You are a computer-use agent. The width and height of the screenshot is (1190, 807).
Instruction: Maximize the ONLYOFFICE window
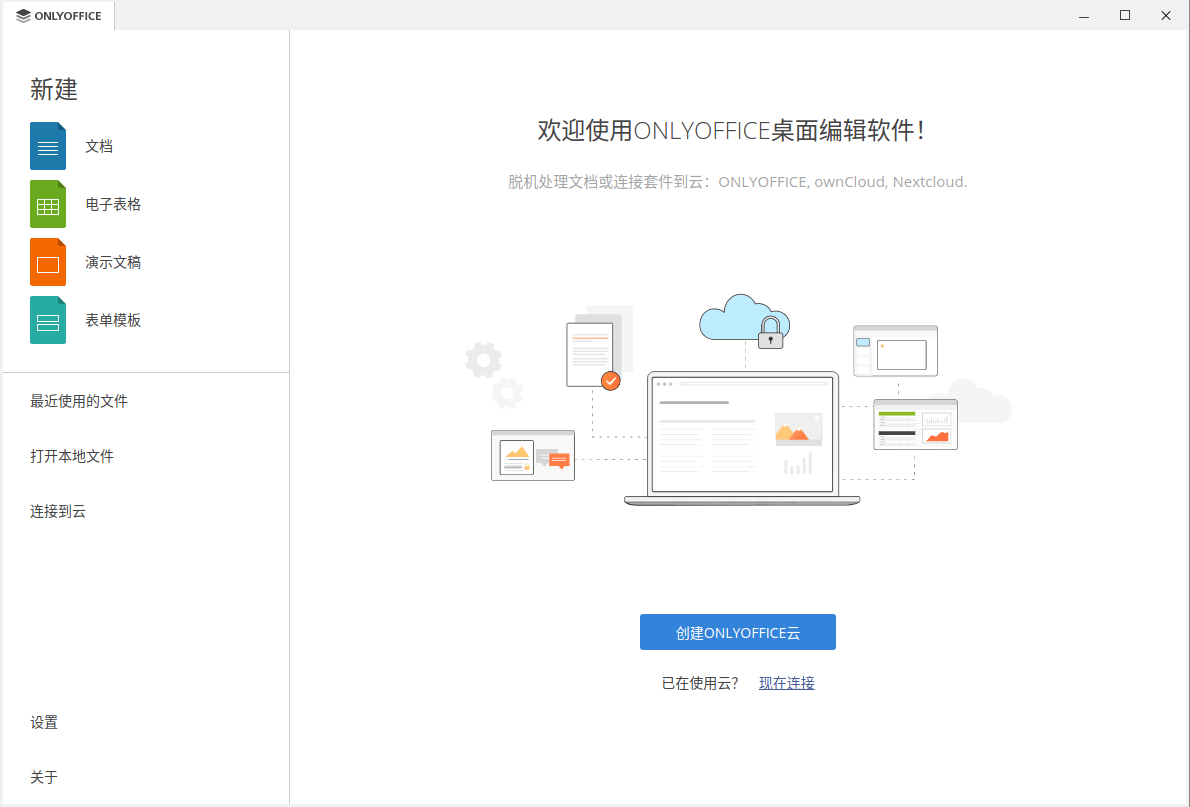(1125, 16)
